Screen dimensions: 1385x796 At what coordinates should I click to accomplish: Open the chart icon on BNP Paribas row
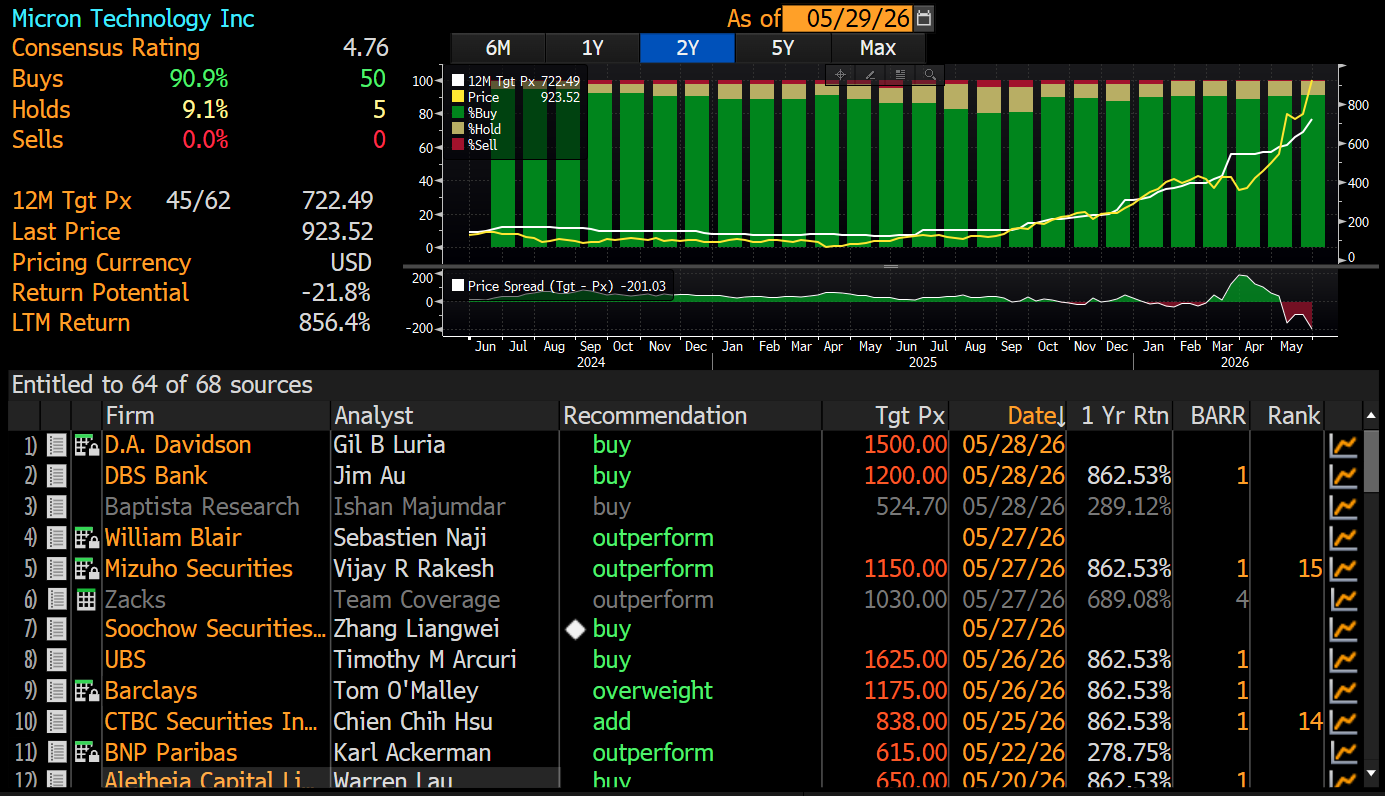(x=1343, y=753)
